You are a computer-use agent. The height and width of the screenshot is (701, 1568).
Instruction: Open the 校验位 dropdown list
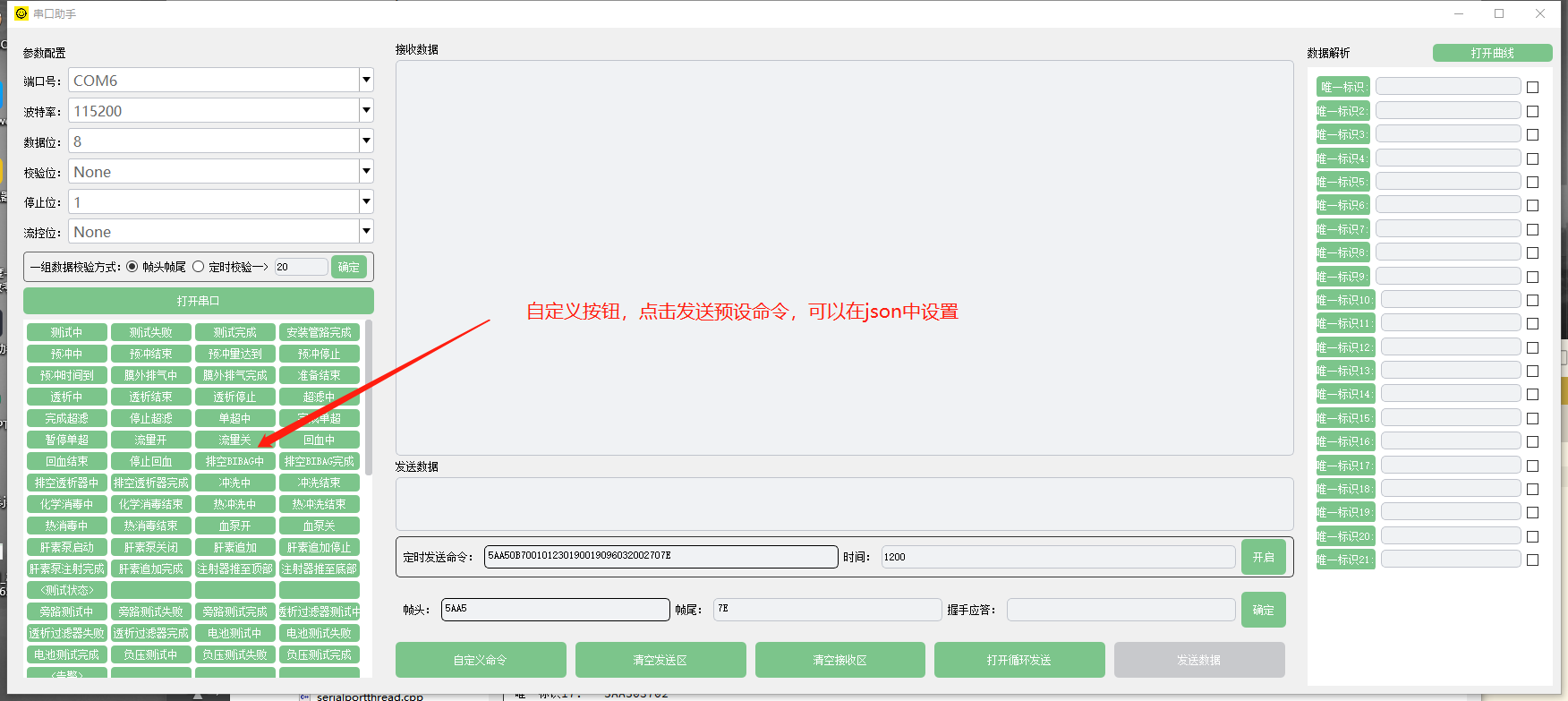coord(366,172)
